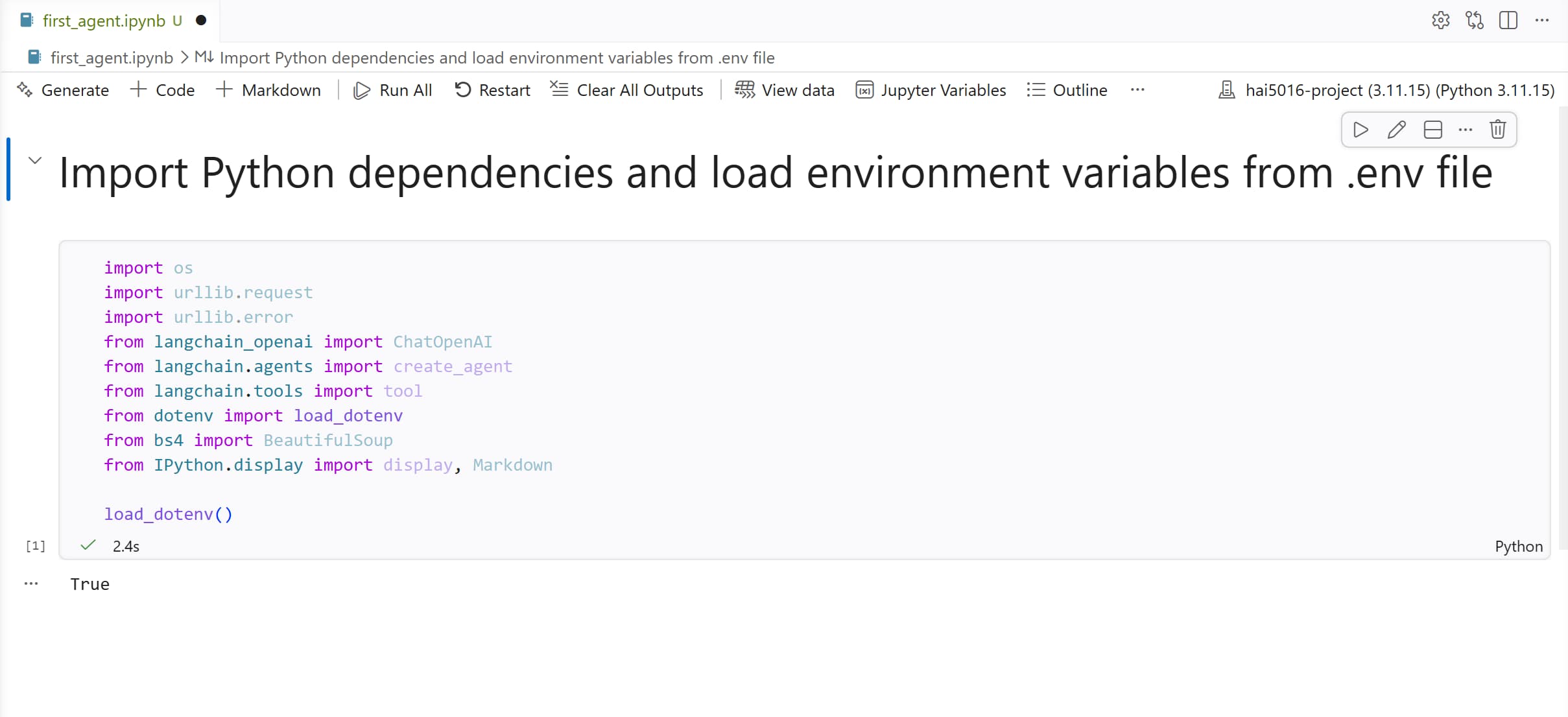Collapse the markdown heading section chevron
Image resolution: width=1568 pixels, height=717 pixels.
pos(35,160)
